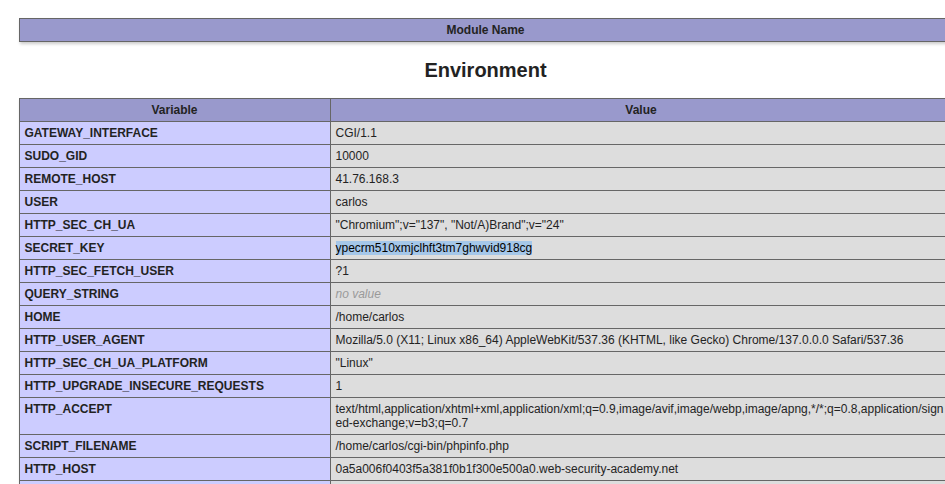Viewport: 945px width, 484px height.
Task: Click the SECRET_KEY variable name cell
Action: [64, 248]
